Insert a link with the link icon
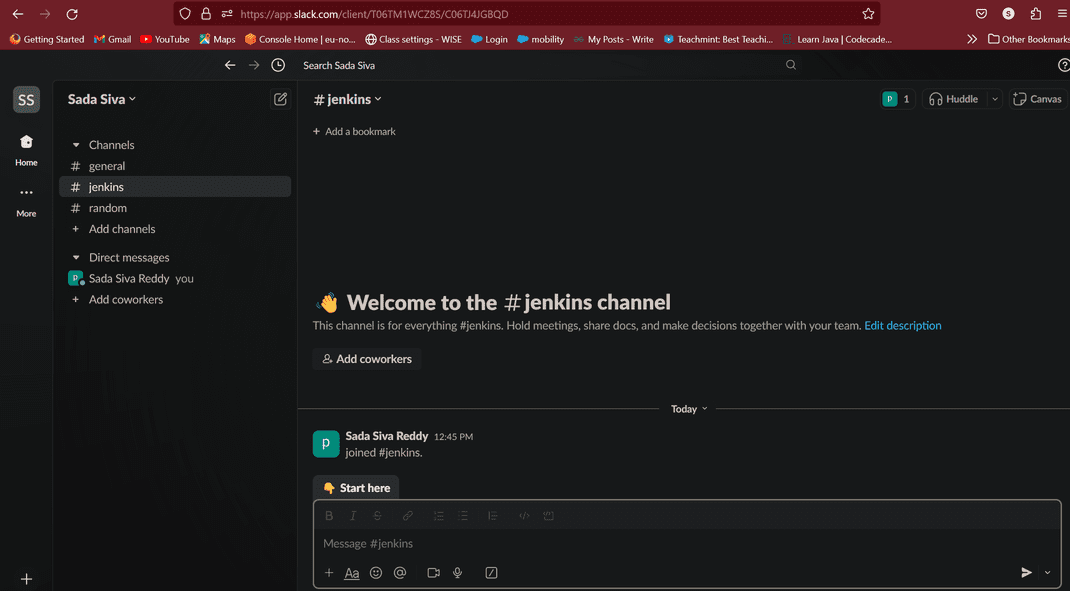 [407, 516]
